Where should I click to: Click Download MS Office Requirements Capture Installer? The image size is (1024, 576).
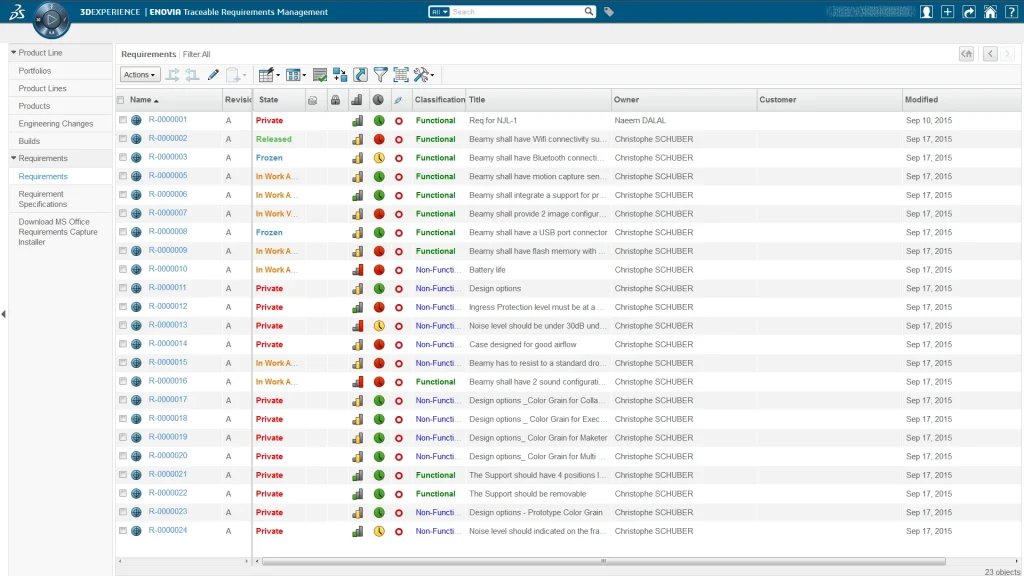pyautogui.click(x=54, y=232)
